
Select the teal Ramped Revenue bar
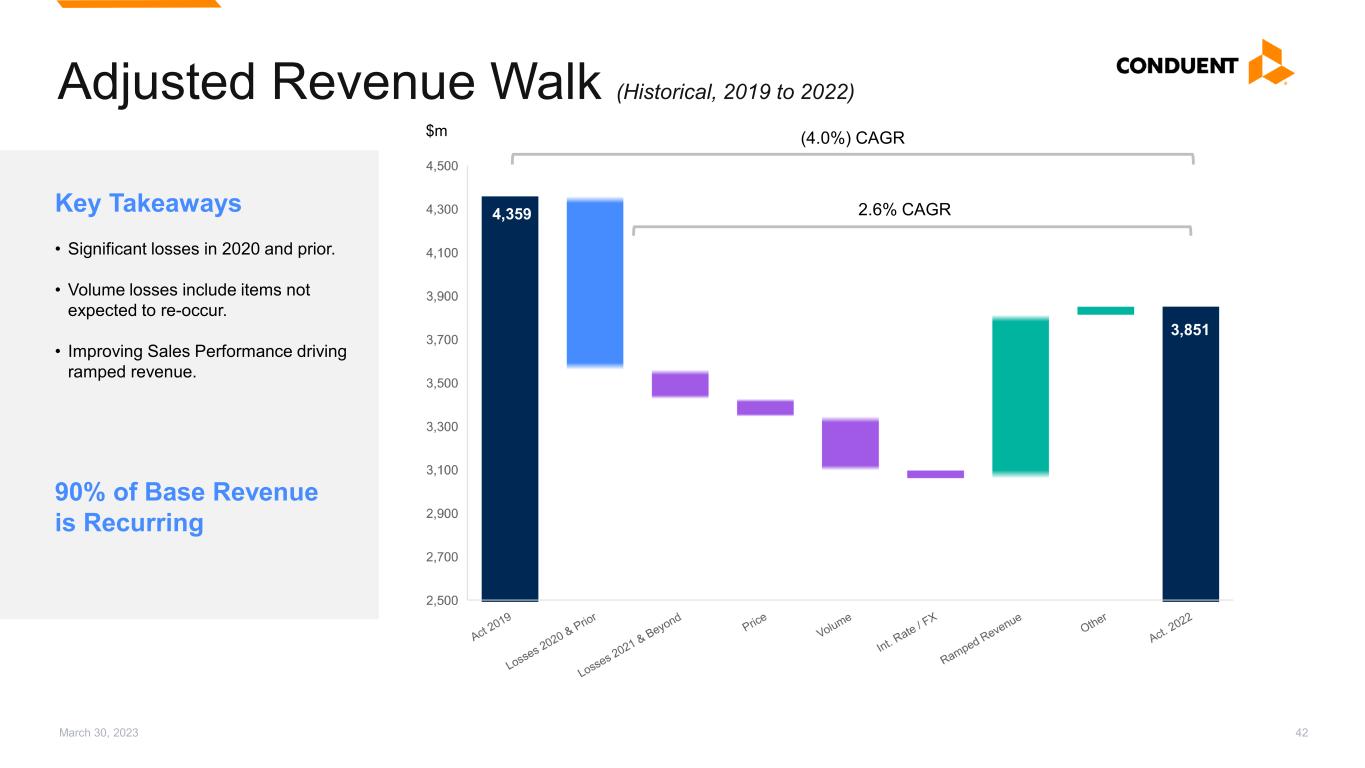tap(1020, 396)
